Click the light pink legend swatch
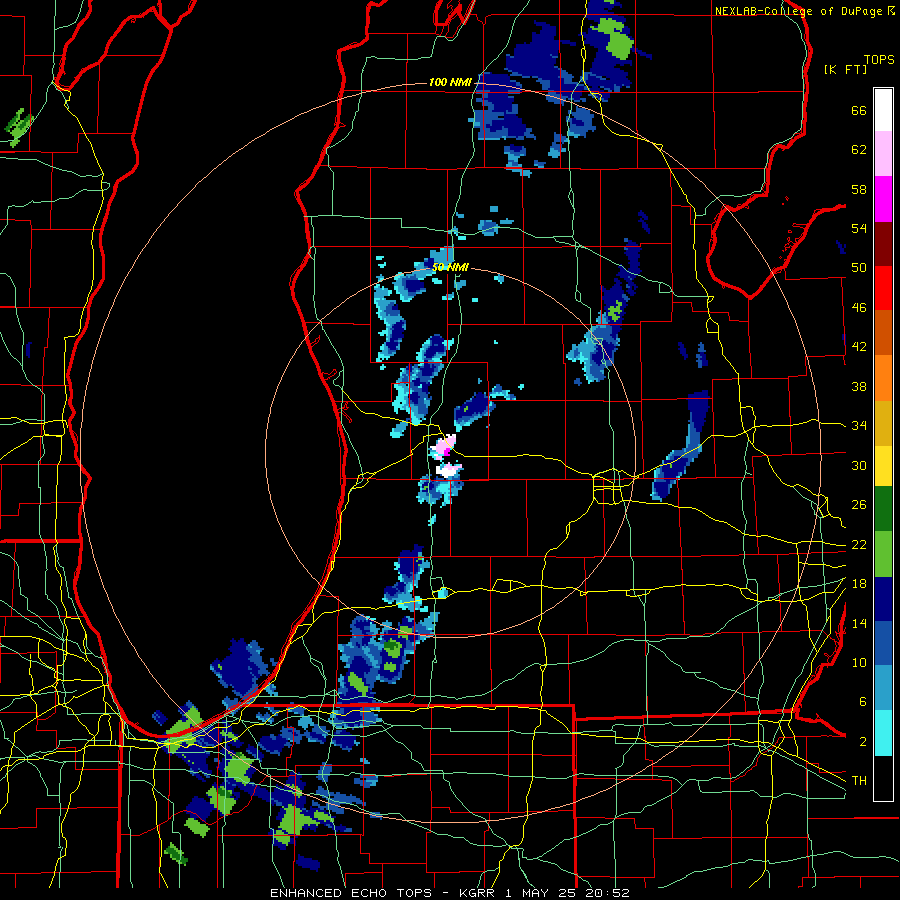This screenshot has width=900, height=900. tap(883, 154)
